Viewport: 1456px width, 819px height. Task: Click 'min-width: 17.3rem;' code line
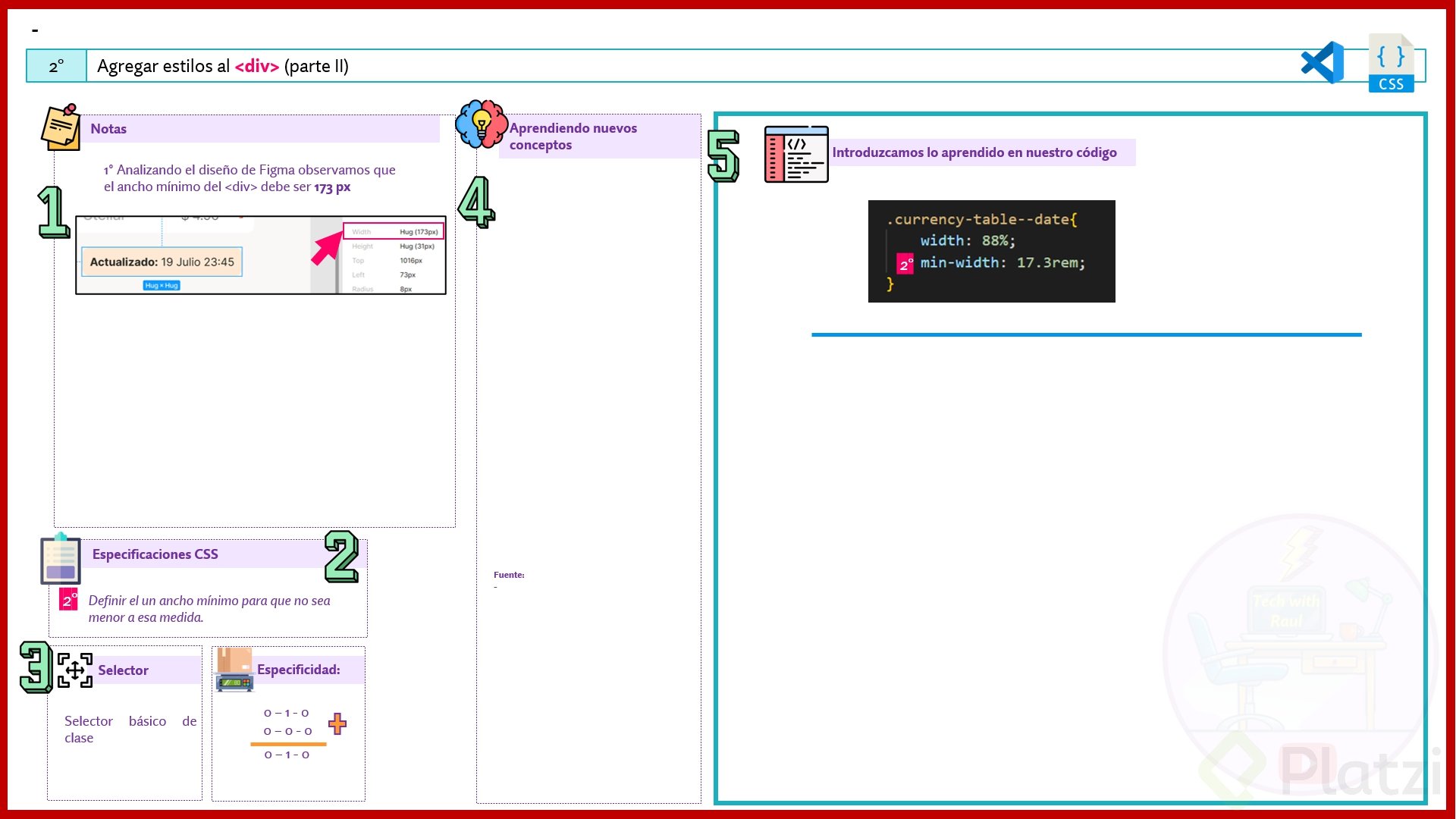(1003, 262)
